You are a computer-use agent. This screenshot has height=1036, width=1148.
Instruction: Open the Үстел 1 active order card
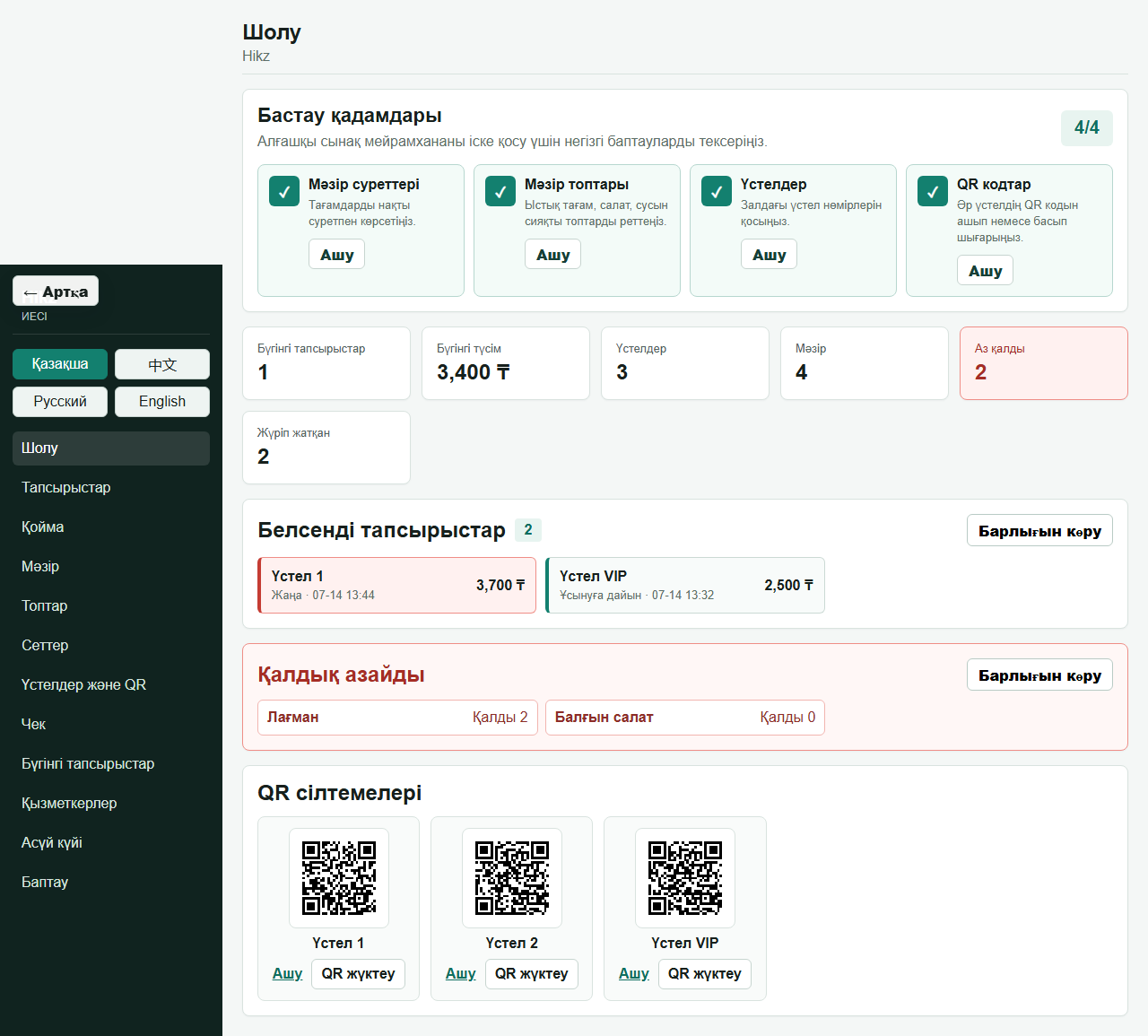coord(396,586)
